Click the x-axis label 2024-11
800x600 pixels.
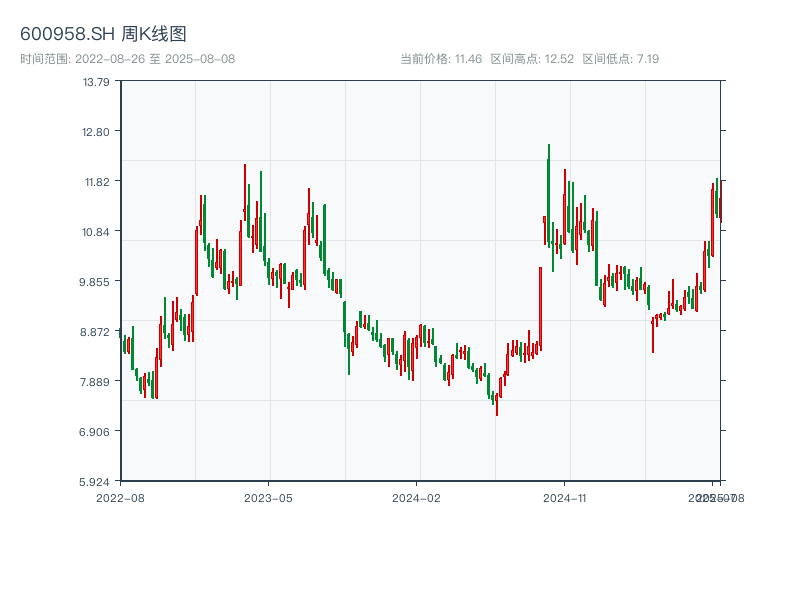[x=564, y=498]
